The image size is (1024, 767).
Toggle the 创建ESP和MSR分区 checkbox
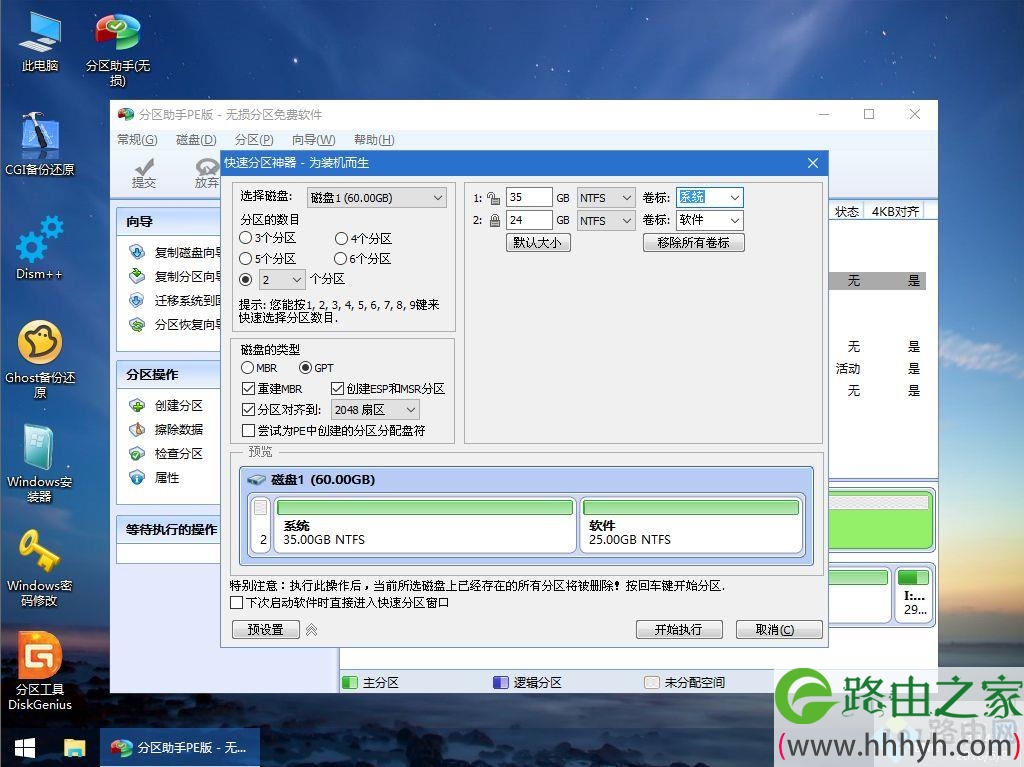point(337,389)
